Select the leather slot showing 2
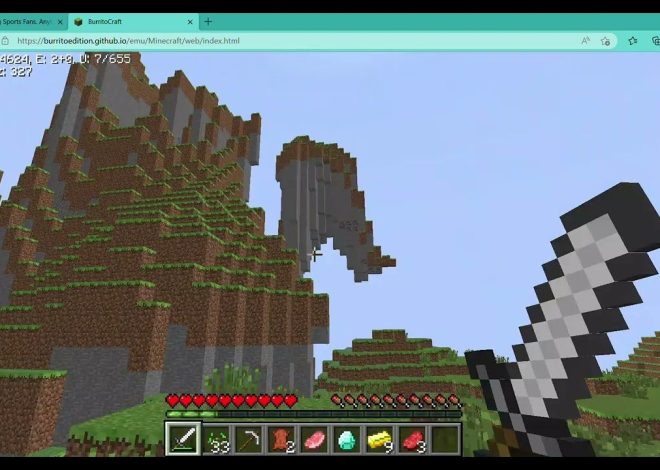 coord(282,439)
